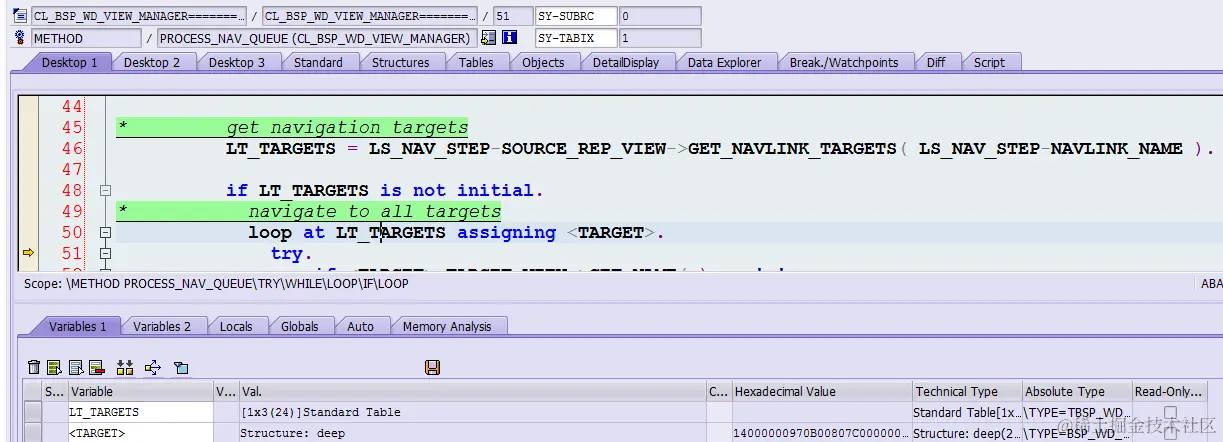Click line number 46 in the editor
The image size is (1223, 442).
tap(72, 149)
